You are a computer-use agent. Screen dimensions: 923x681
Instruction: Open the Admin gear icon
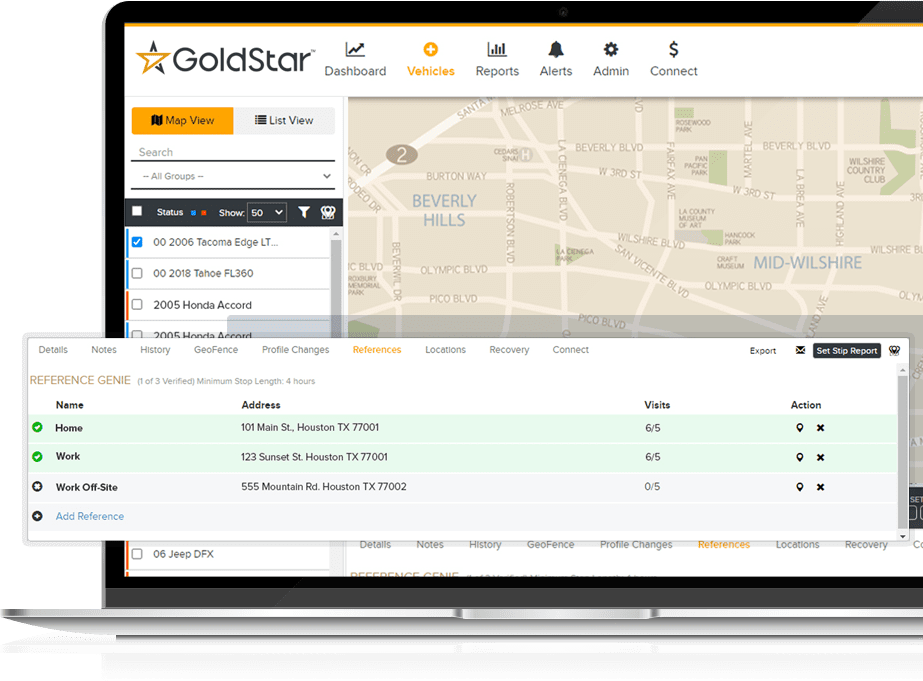coord(611,49)
